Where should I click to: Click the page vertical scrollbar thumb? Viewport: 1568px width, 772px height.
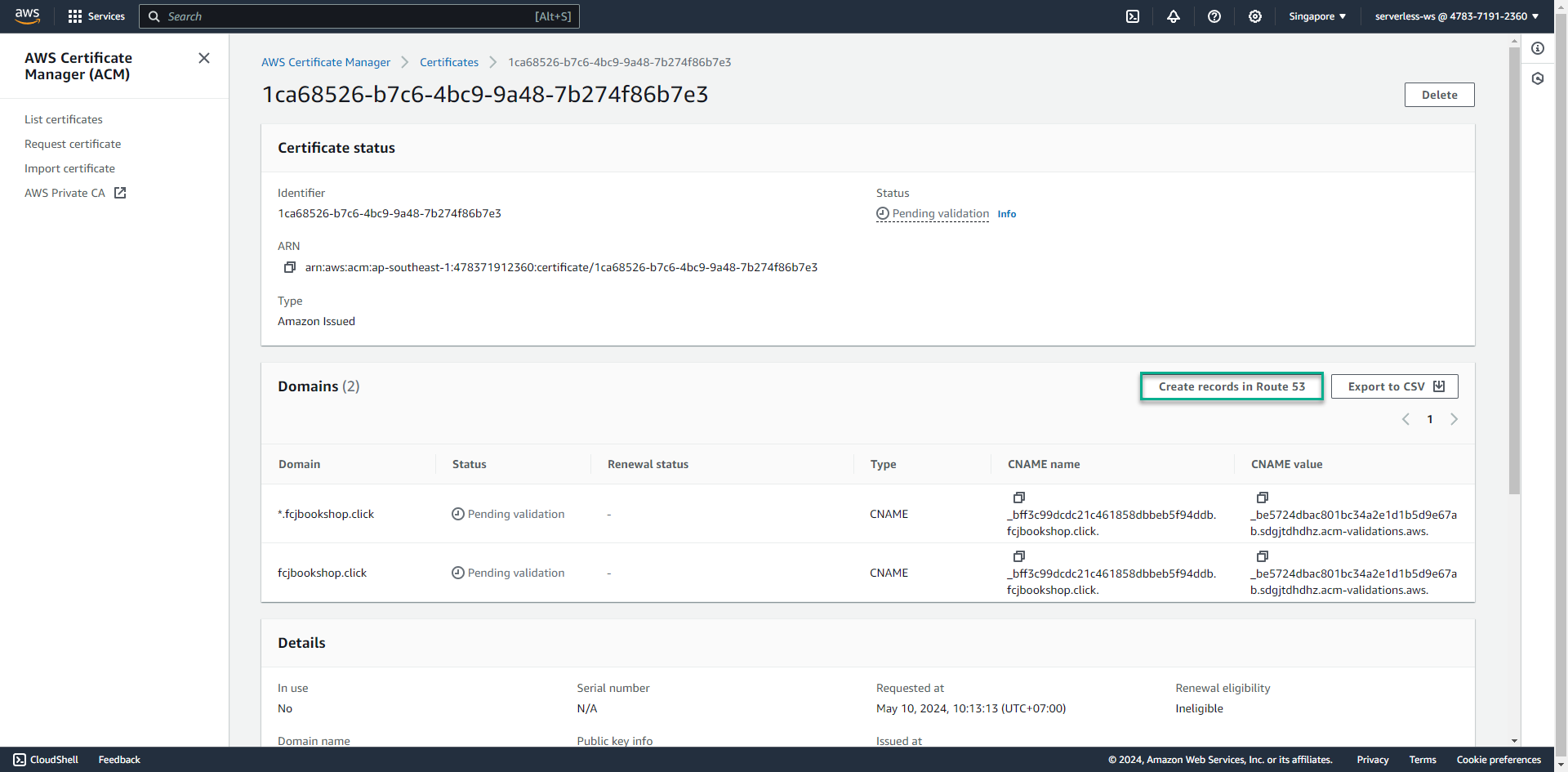[x=1514, y=270]
